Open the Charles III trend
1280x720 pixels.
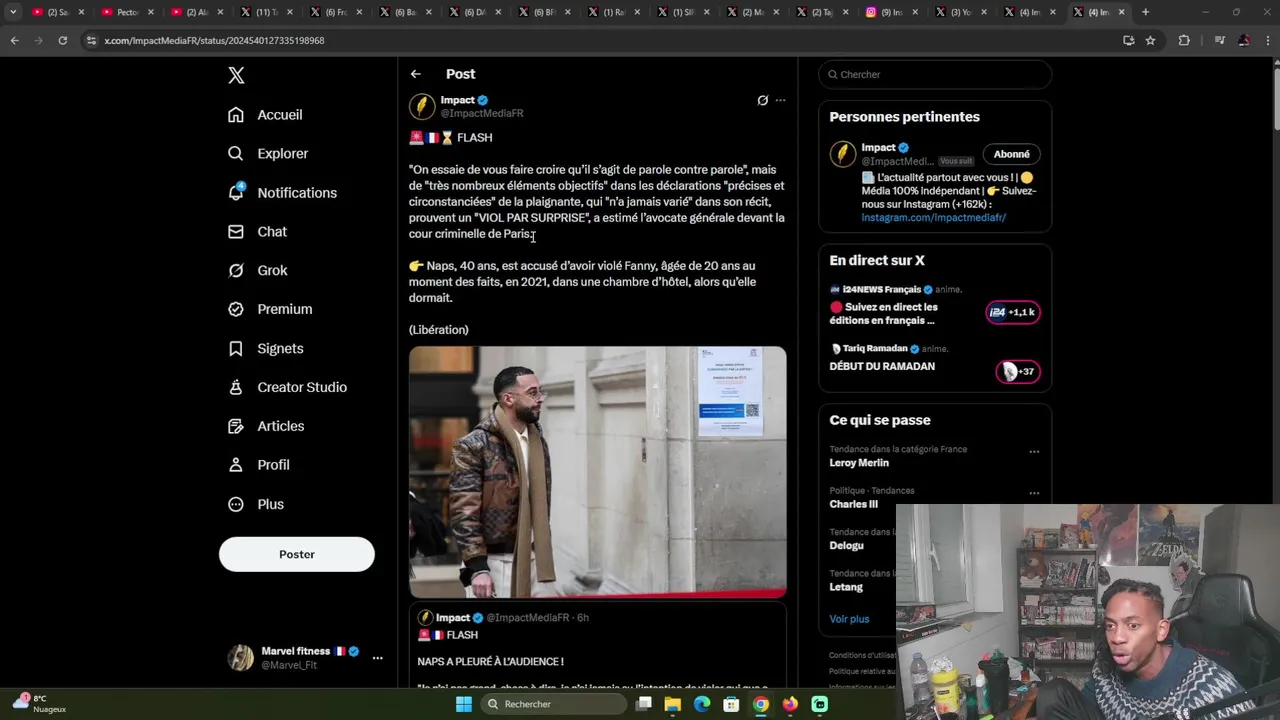(x=853, y=504)
